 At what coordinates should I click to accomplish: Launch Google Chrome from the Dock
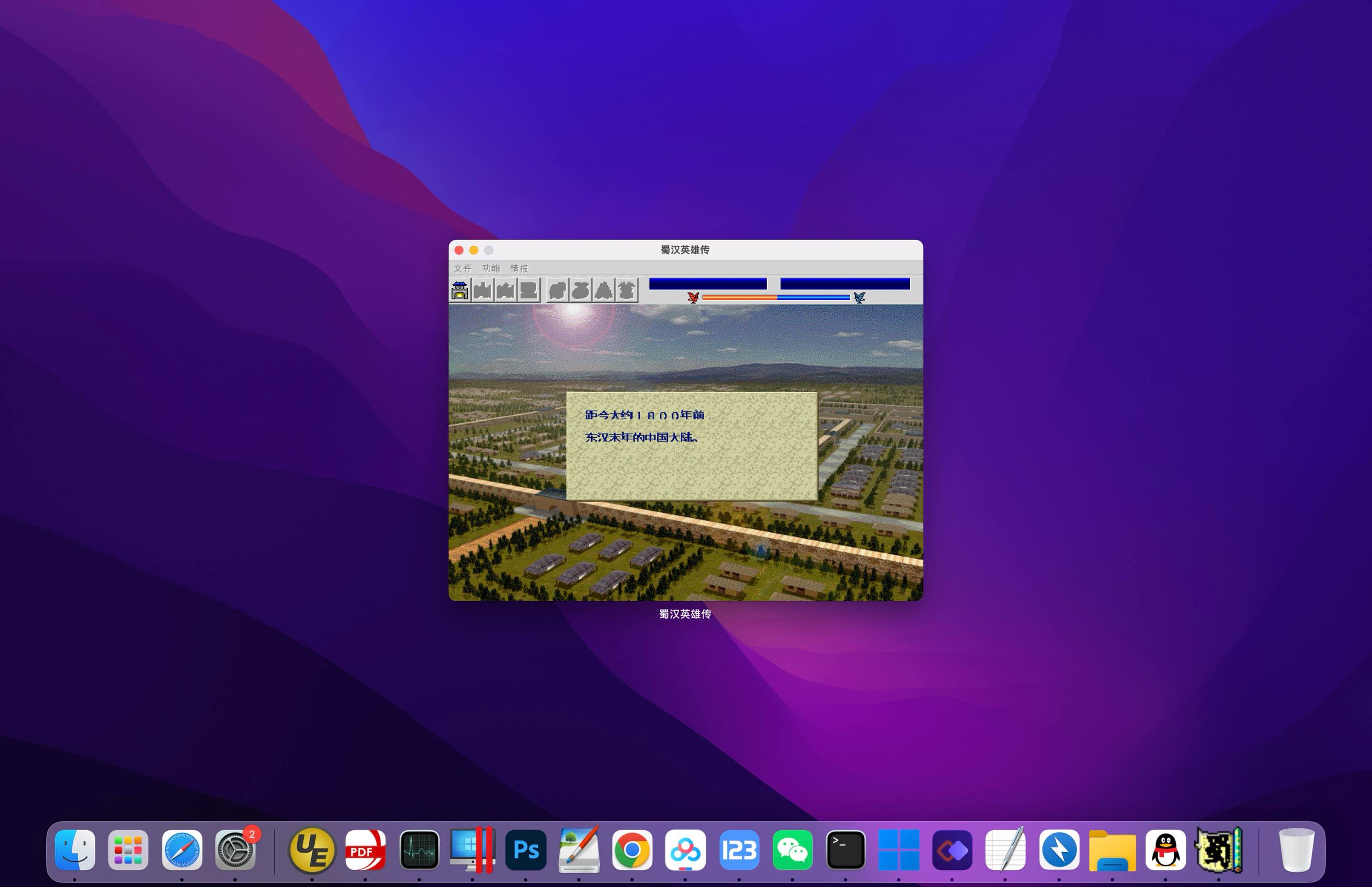(x=632, y=849)
